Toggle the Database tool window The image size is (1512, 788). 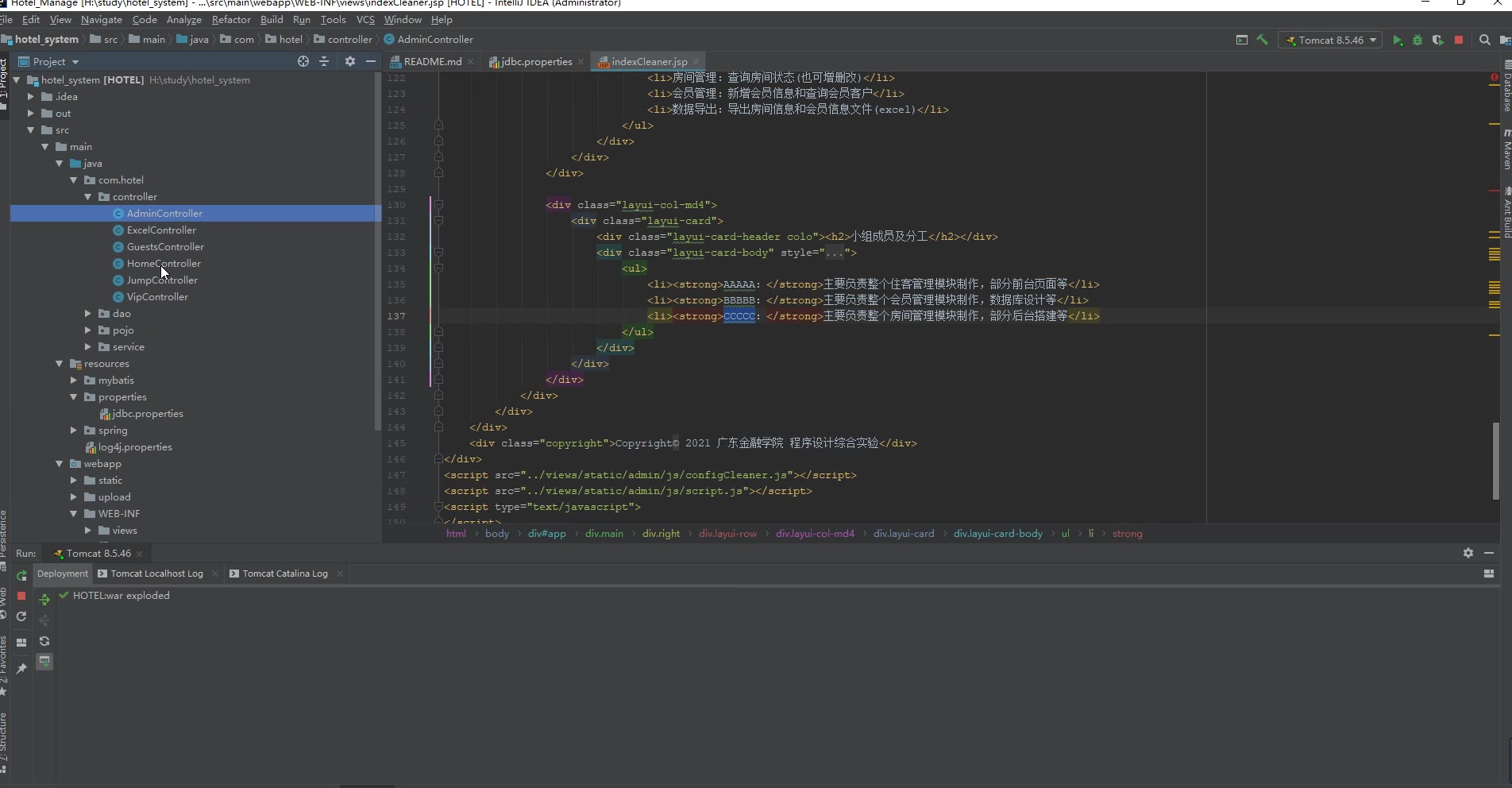[1506, 87]
